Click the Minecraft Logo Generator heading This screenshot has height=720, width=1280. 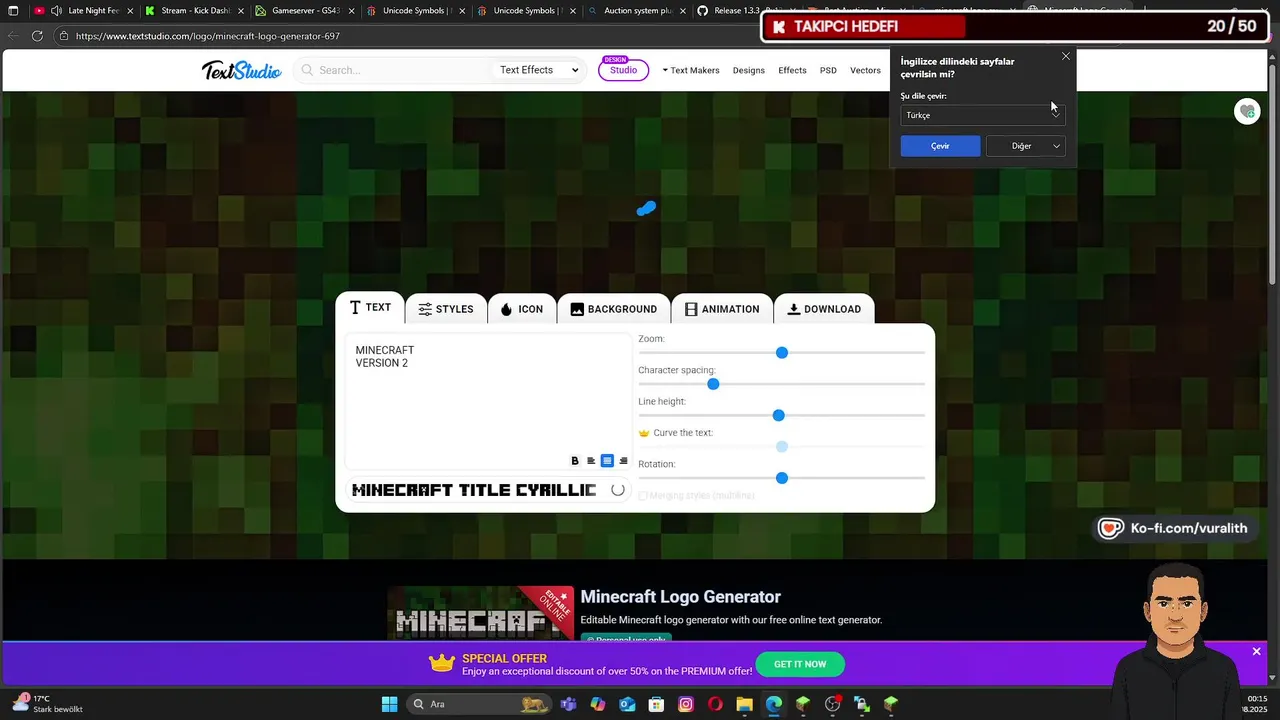coord(680,597)
